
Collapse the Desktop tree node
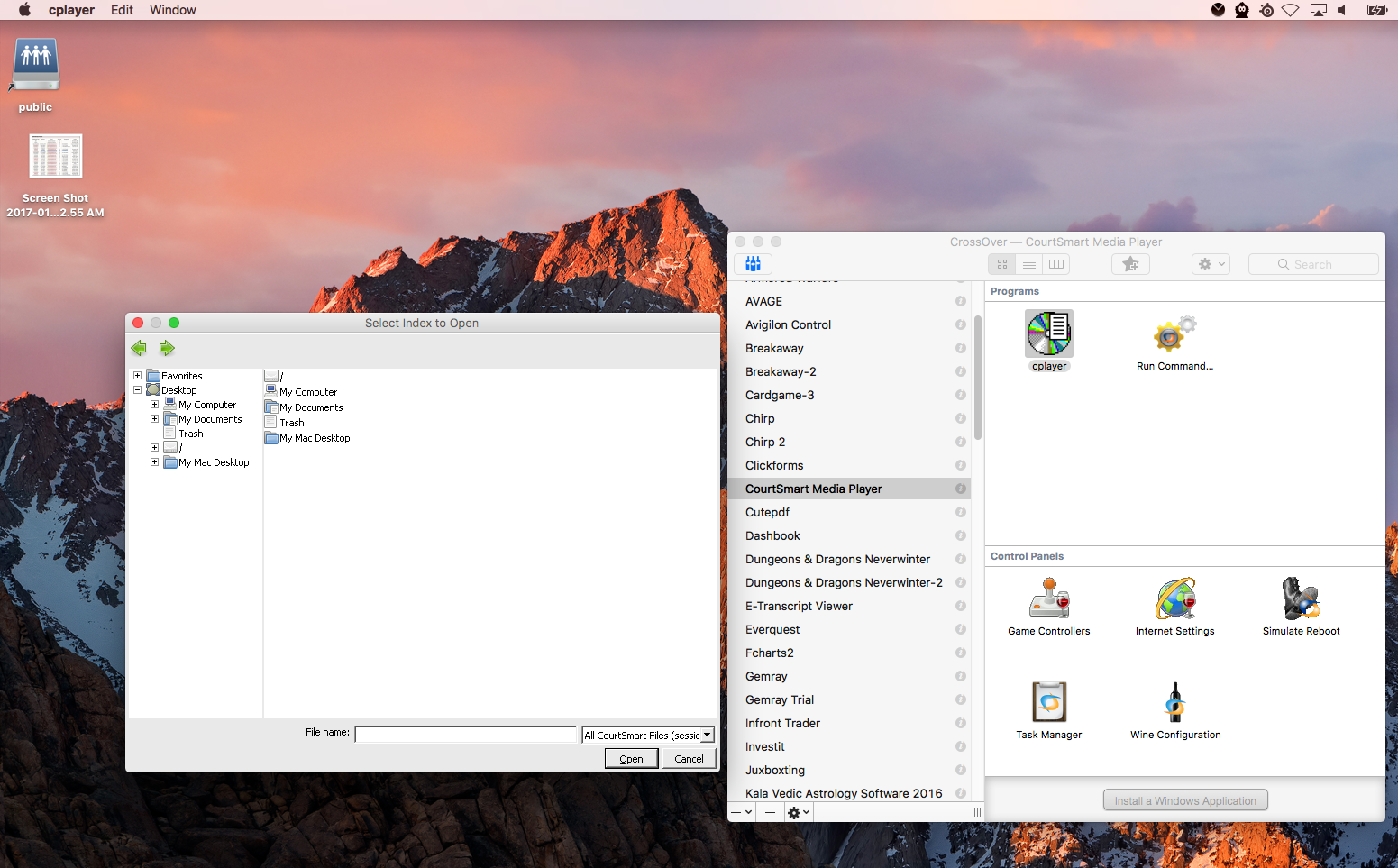coord(137,390)
